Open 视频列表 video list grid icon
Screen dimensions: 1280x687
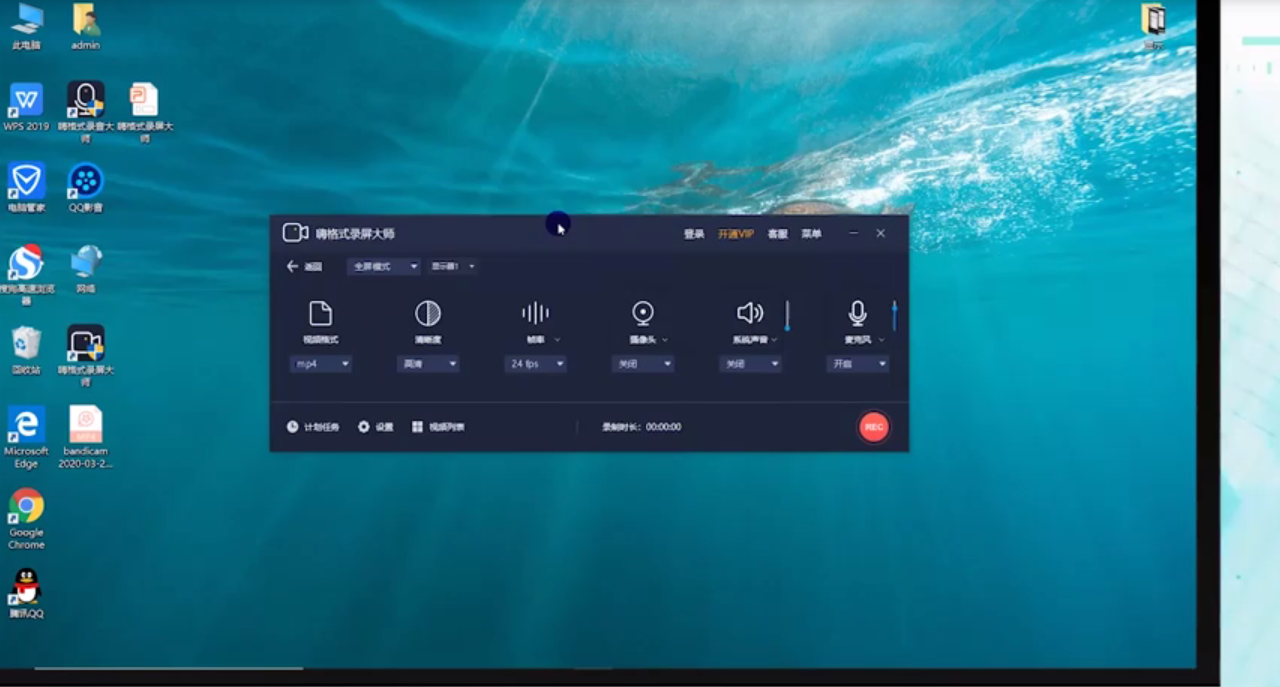click(417, 427)
